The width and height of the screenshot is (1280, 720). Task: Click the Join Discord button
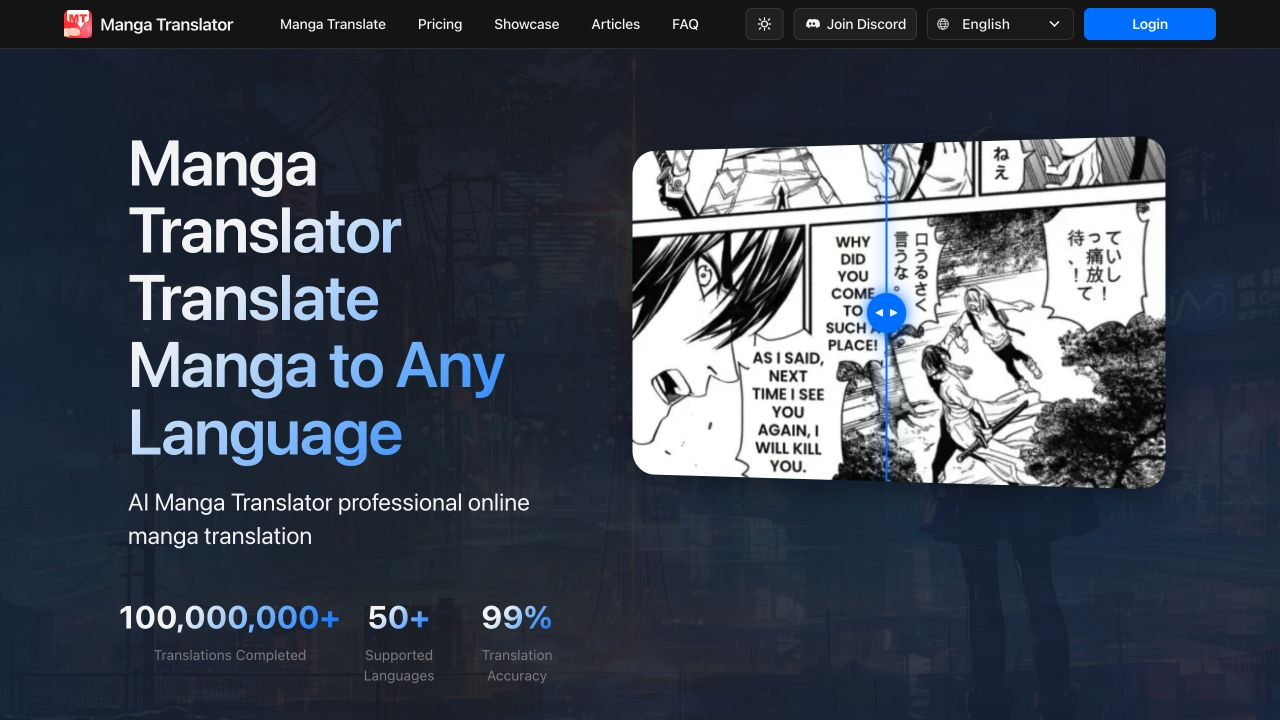(x=855, y=24)
